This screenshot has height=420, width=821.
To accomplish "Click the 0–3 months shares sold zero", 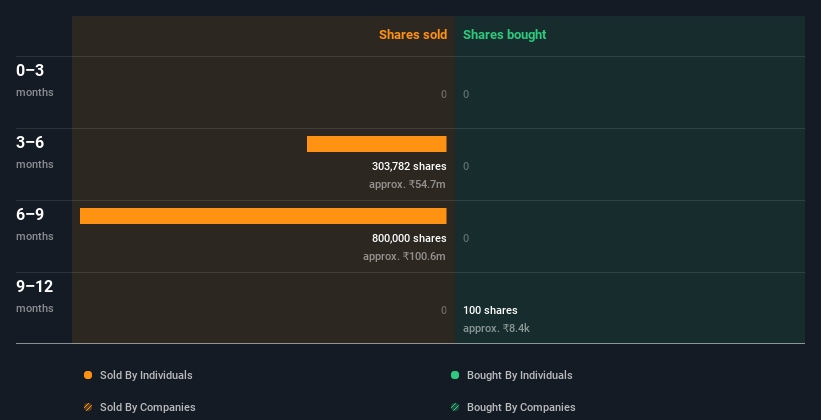I will 444,94.
